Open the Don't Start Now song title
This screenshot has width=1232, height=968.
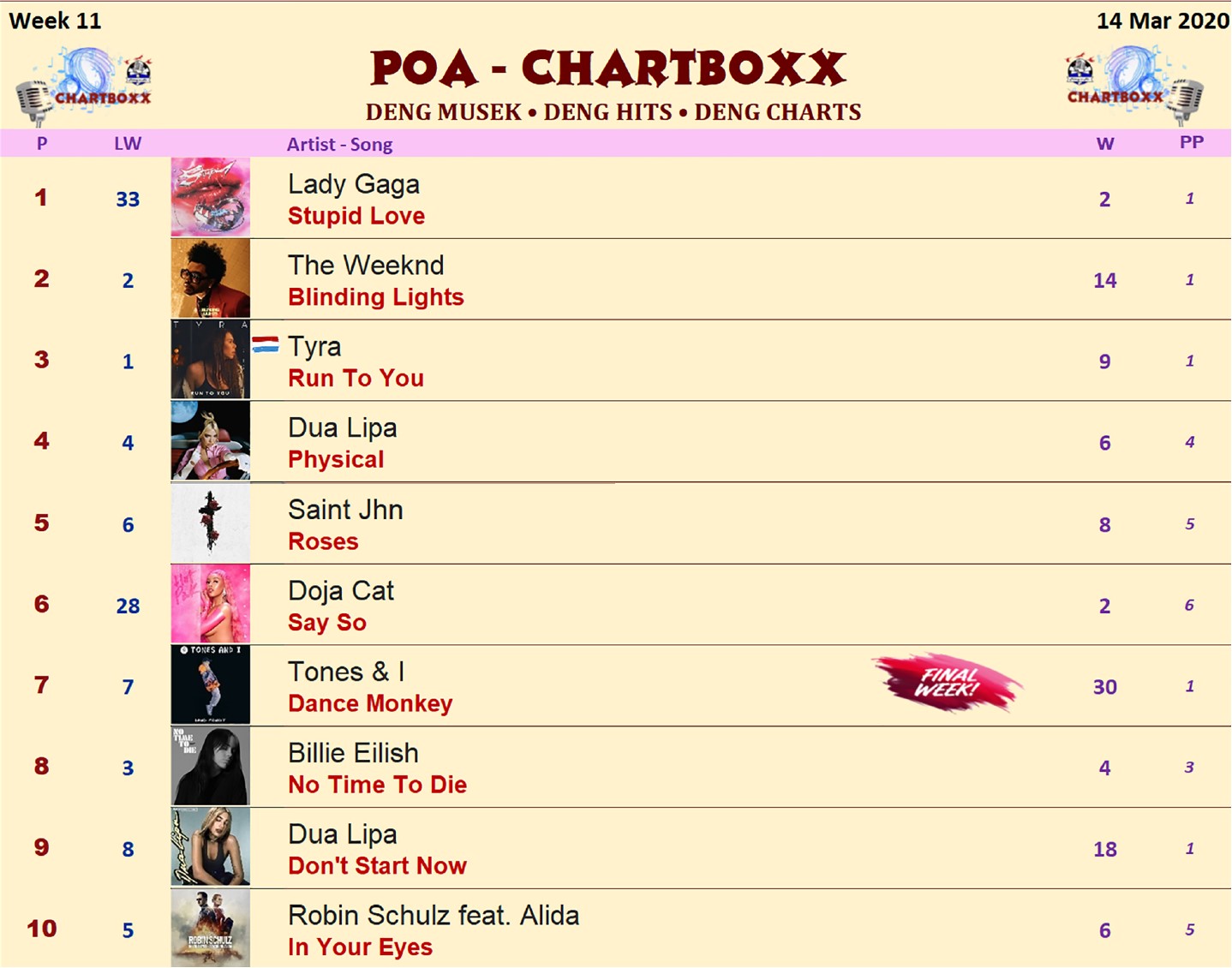(377, 866)
